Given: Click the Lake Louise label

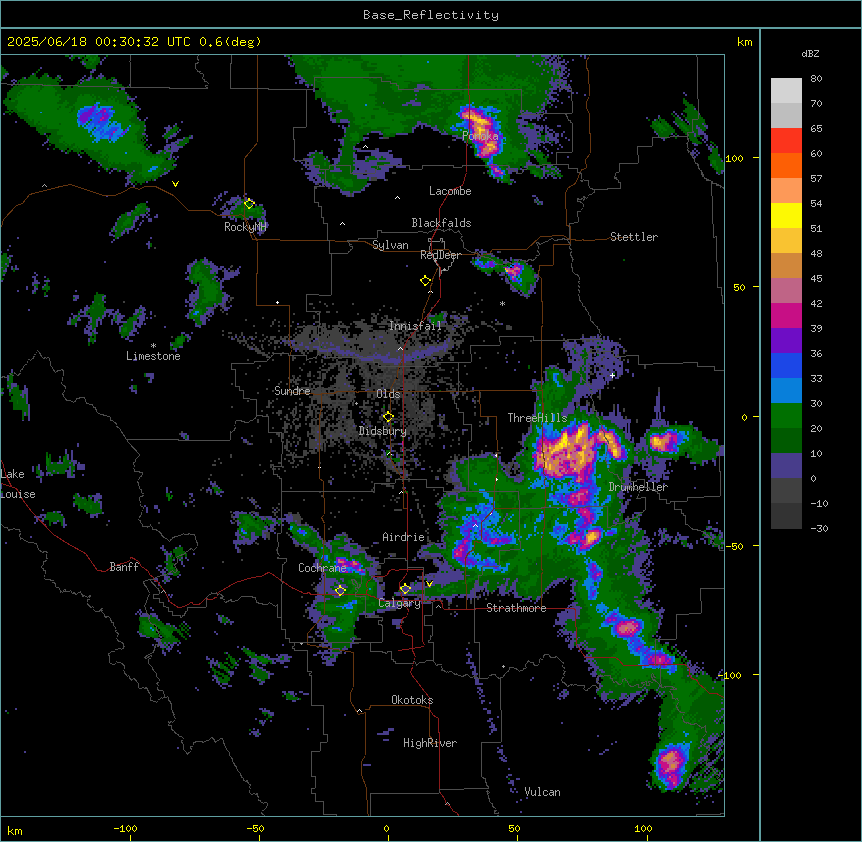Looking at the screenshot, I should point(18,484).
